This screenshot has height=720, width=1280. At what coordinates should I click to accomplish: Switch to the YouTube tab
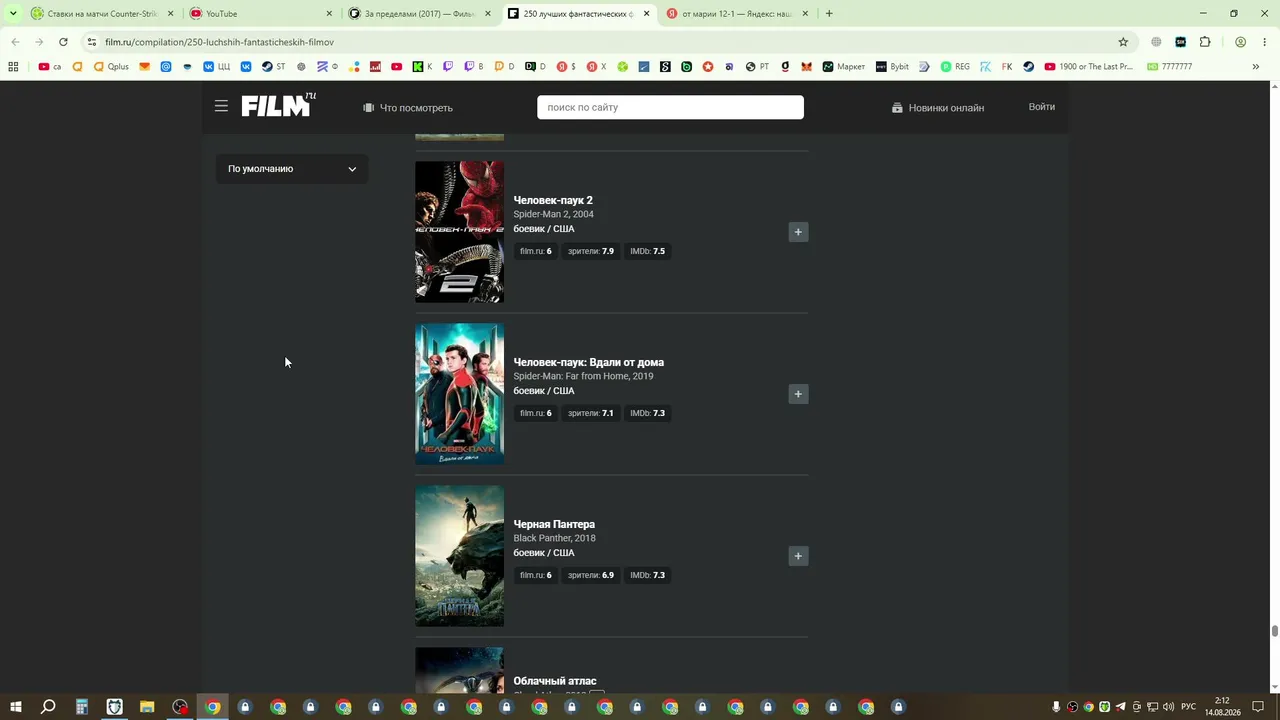[261, 14]
